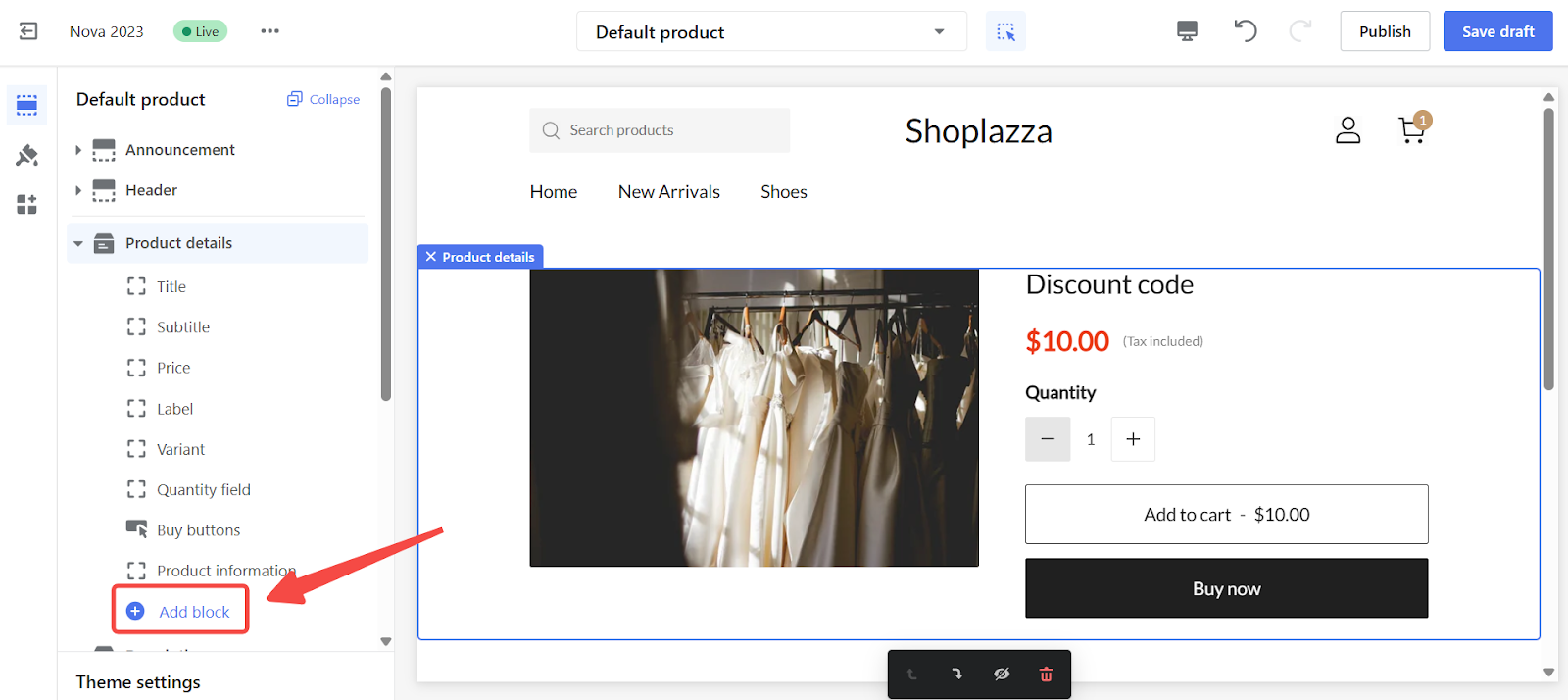Decrease quantity with minus button
Screen dimensions: 1568x700
pyautogui.click(x=1048, y=439)
